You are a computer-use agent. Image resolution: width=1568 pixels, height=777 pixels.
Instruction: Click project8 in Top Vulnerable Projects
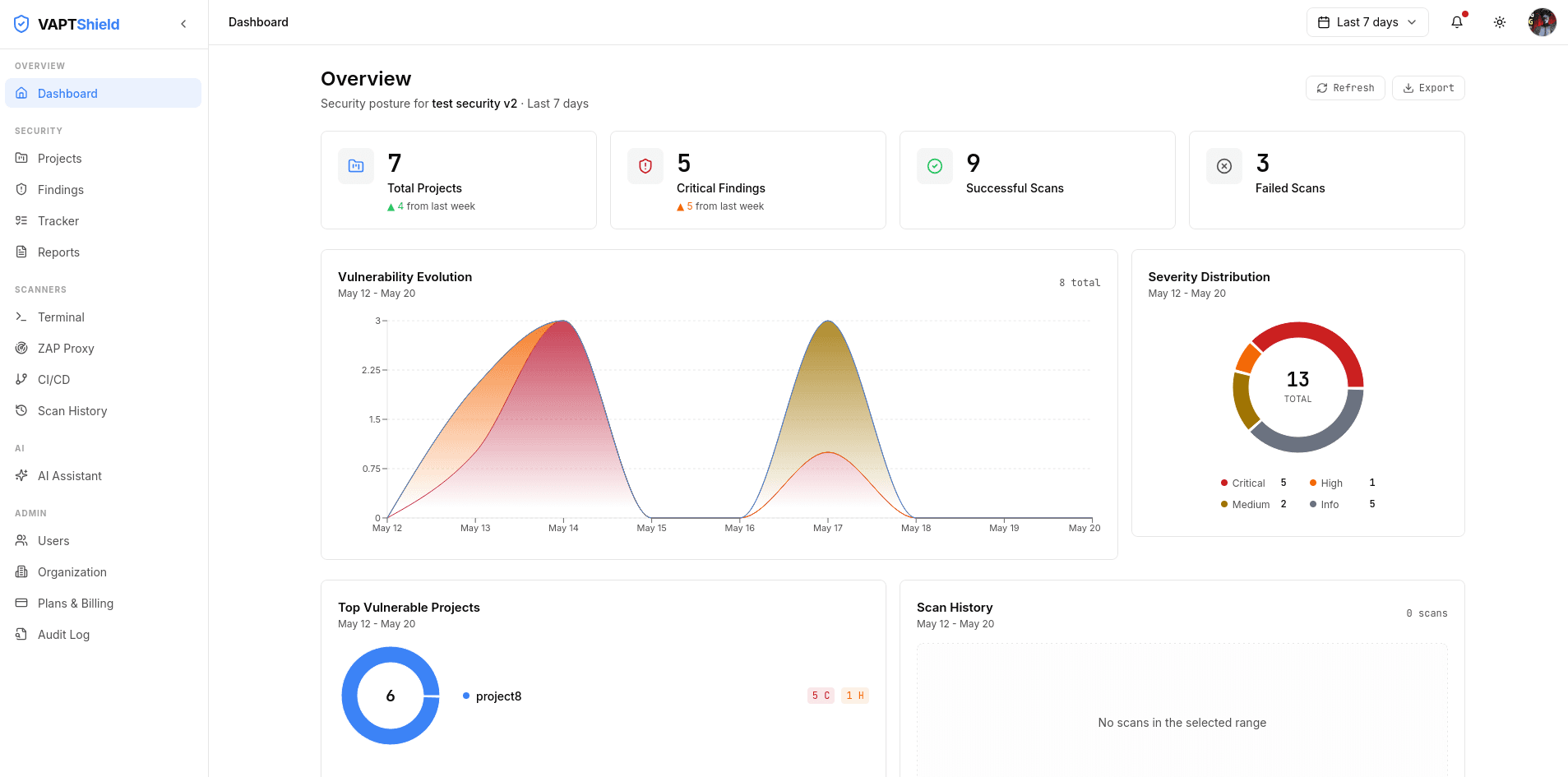coord(498,696)
